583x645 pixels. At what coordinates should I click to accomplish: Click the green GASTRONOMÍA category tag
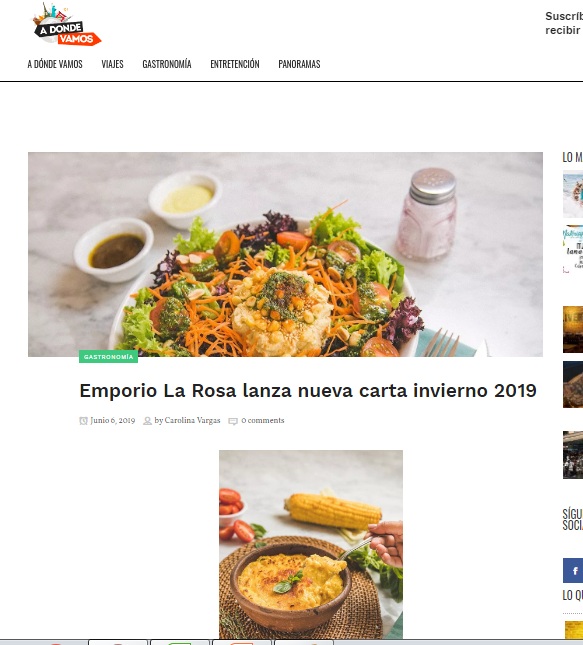108,357
